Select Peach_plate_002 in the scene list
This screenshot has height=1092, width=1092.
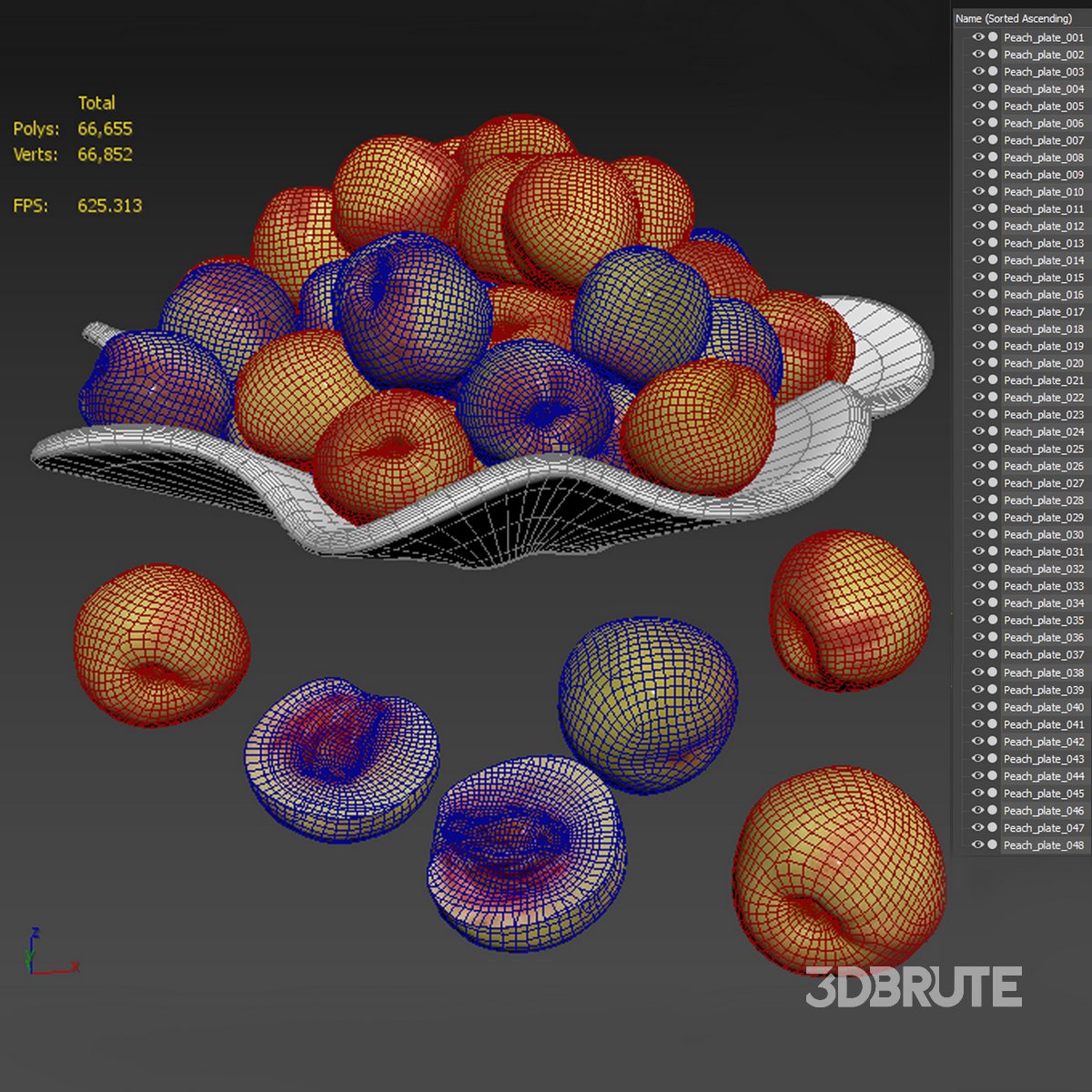coord(1044,55)
